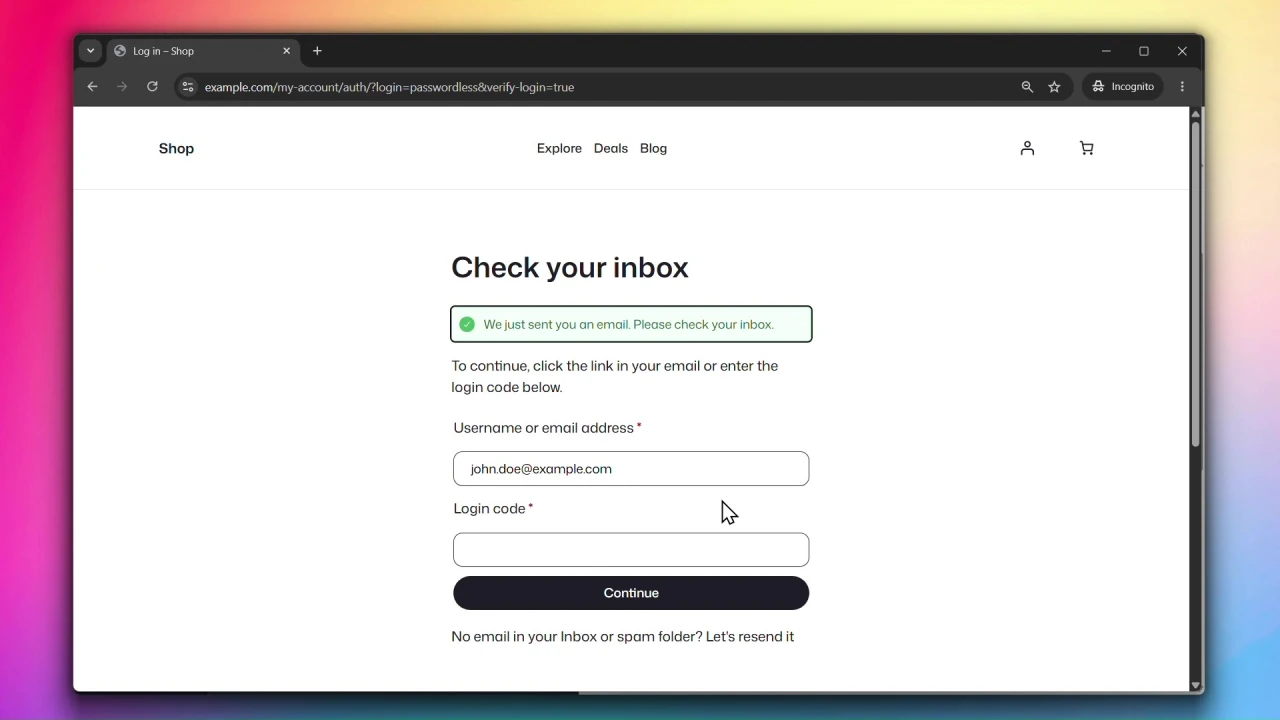The image size is (1280, 720).
Task: Go to Blog menu item
Action: click(x=653, y=148)
